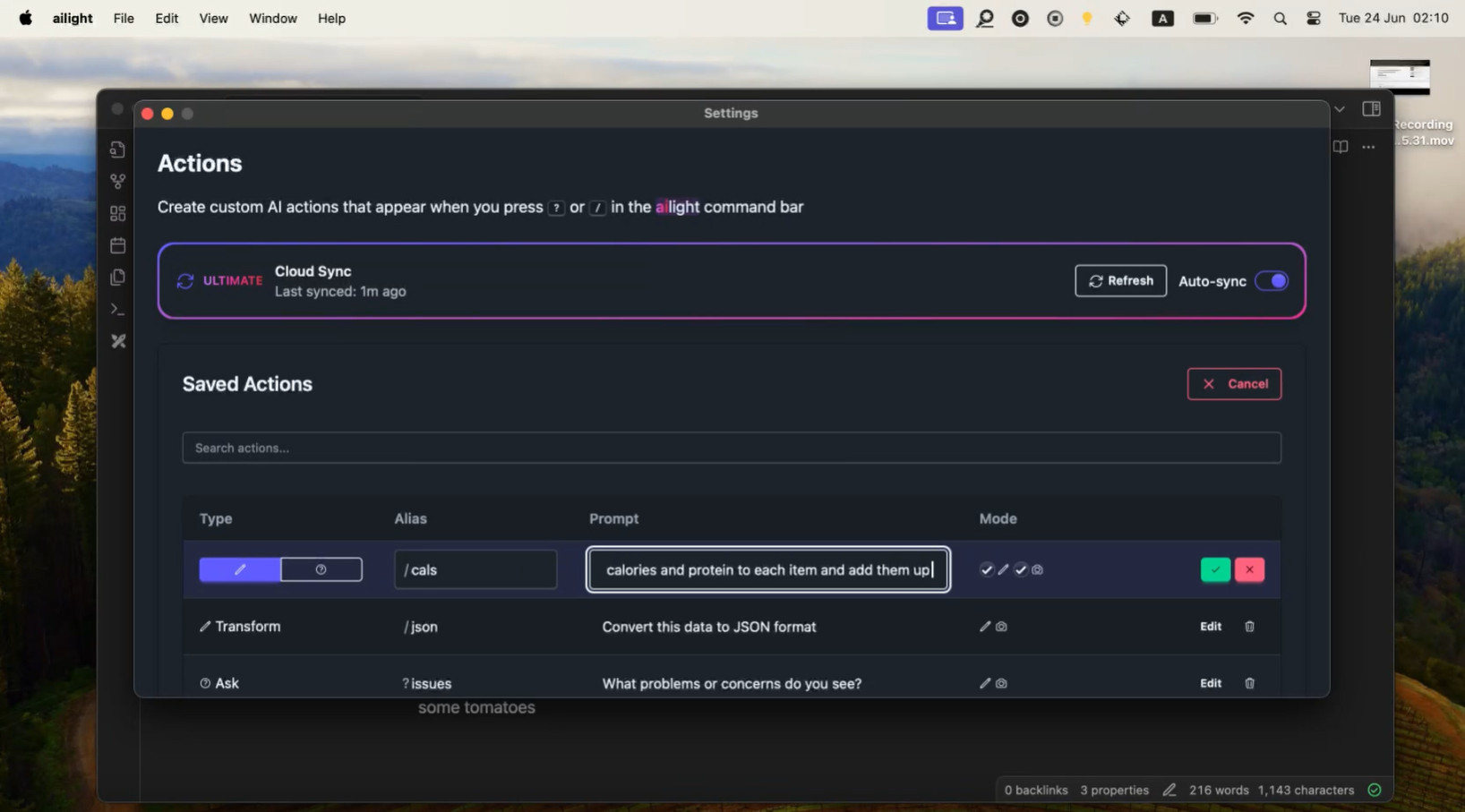Click the camera mode icon in the ?issues row
Viewport: 1465px width, 812px height.
point(1001,683)
